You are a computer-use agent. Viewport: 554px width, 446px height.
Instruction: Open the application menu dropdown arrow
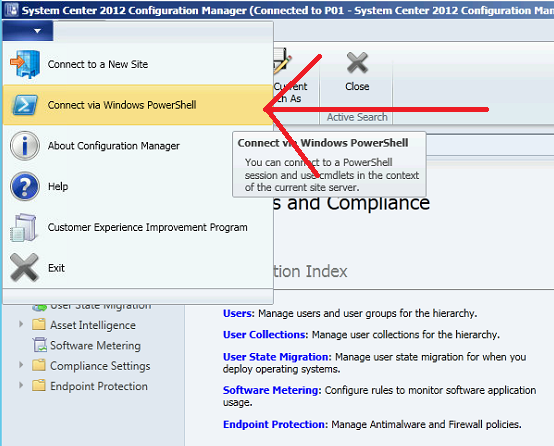coord(37,31)
